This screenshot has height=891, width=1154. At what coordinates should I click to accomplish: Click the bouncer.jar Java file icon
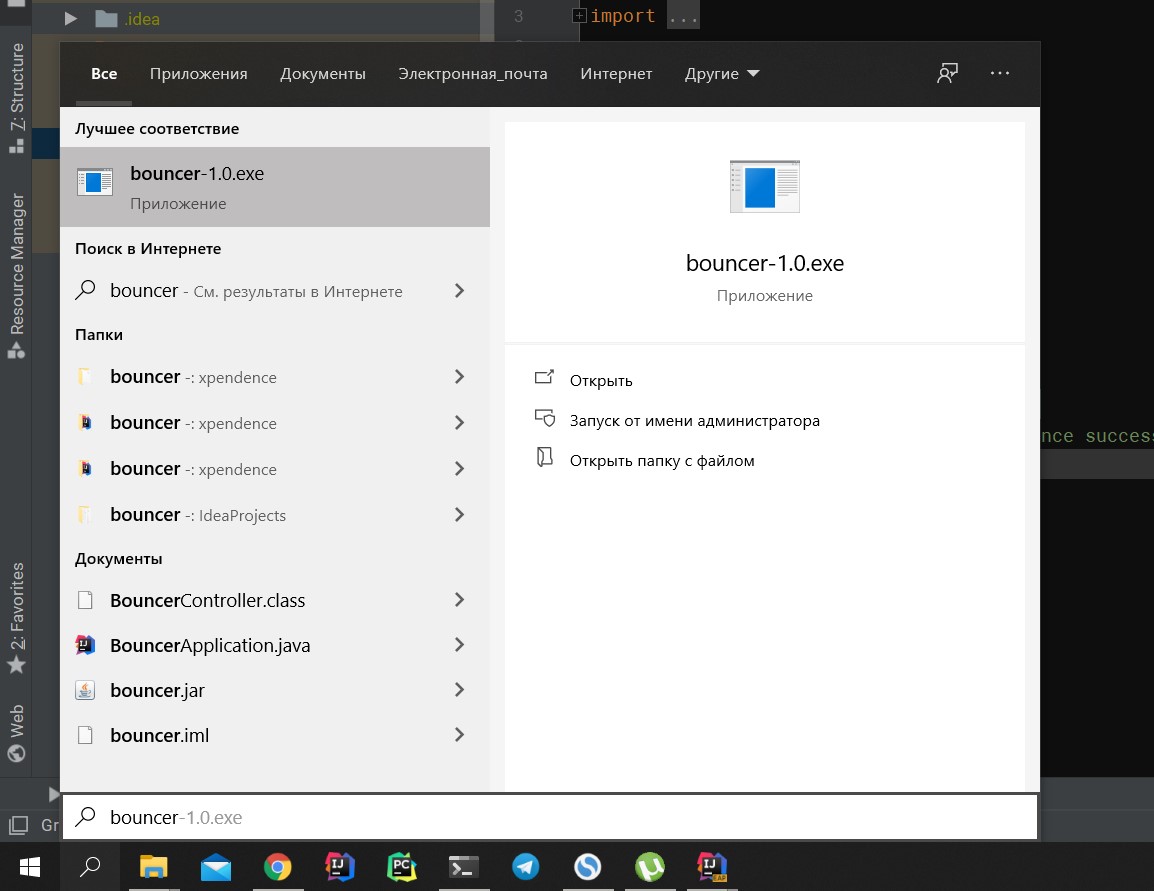[85, 690]
